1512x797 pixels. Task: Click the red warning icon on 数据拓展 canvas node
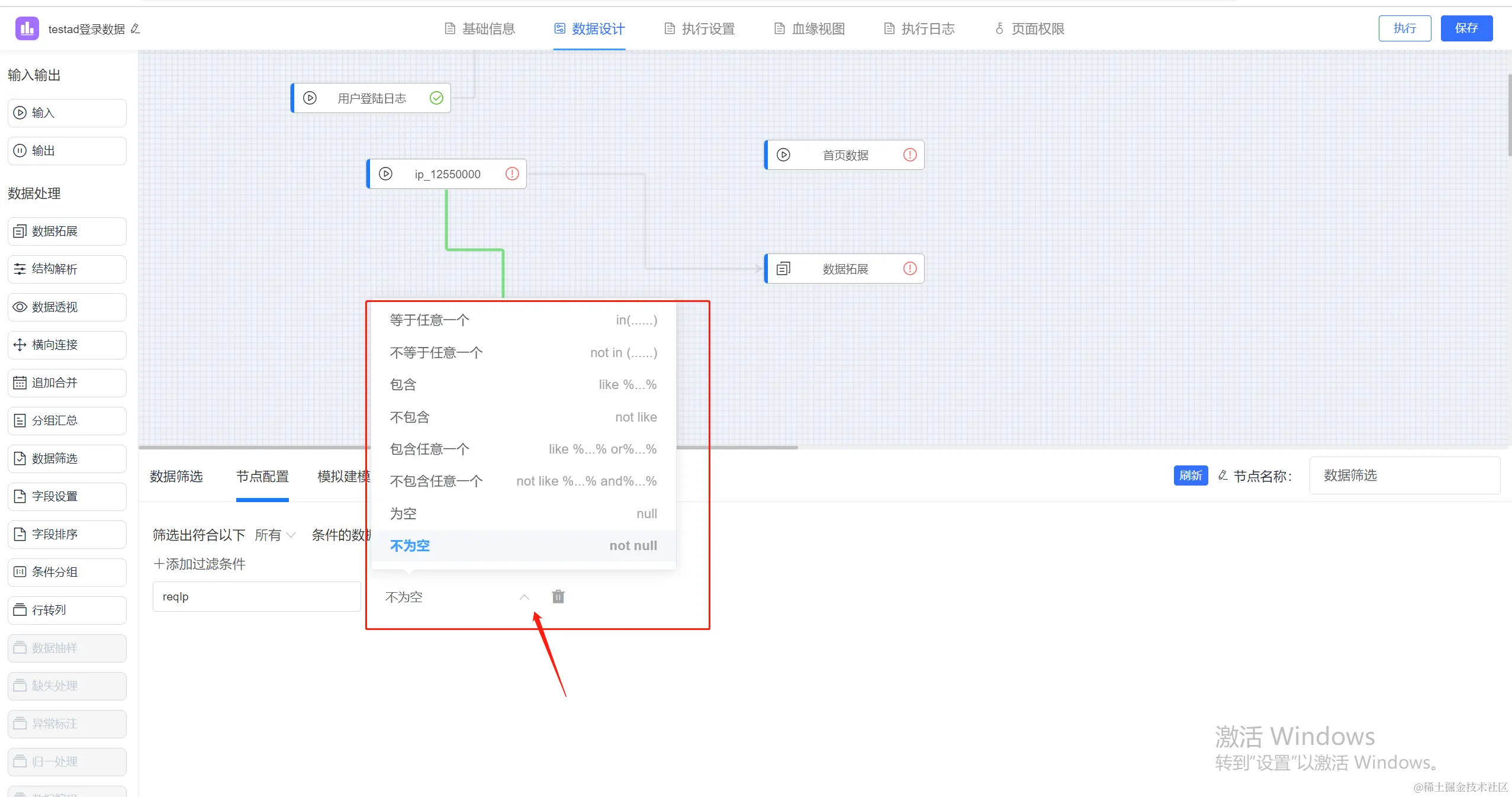(x=910, y=268)
